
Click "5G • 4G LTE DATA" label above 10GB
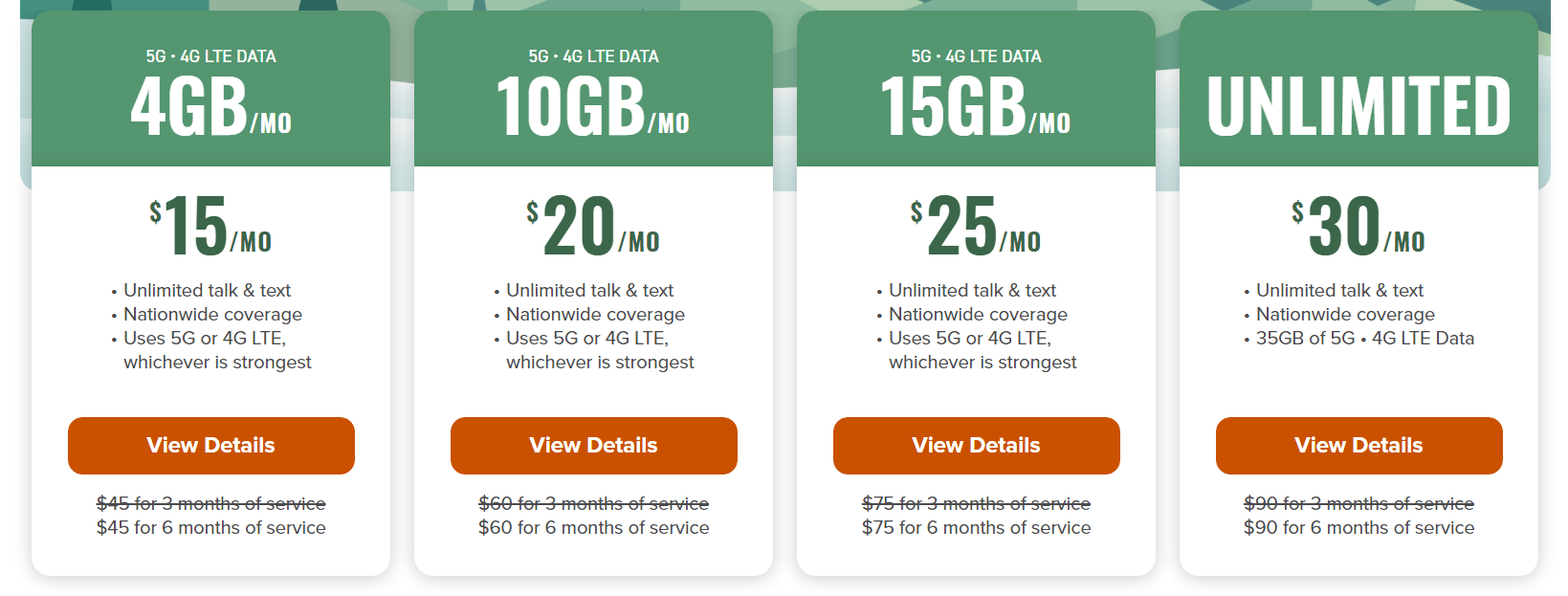click(x=593, y=56)
